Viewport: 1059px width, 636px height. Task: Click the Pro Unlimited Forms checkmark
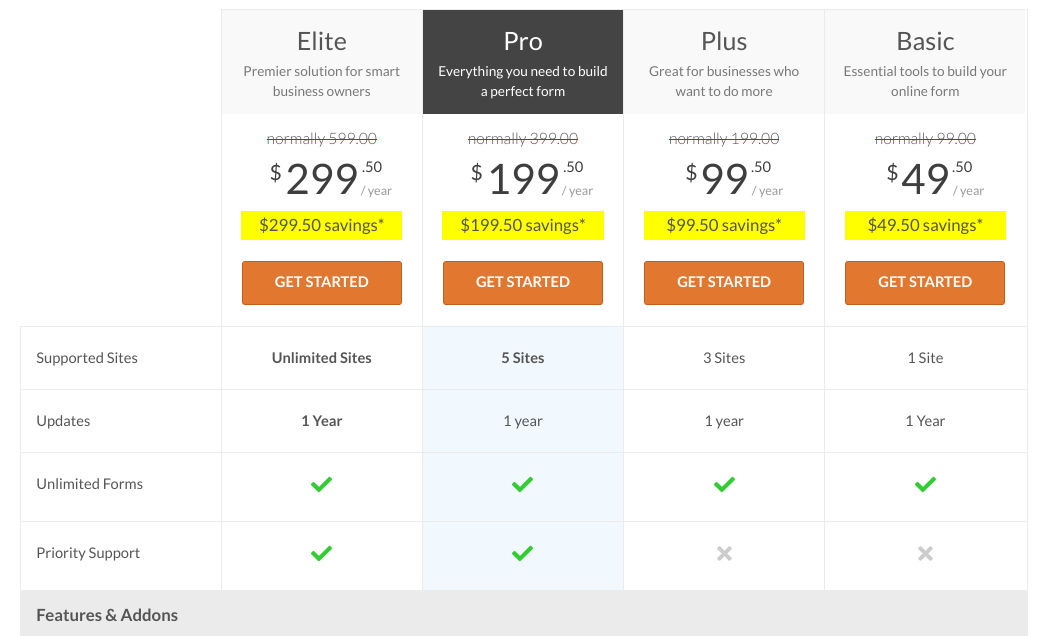(x=523, y=484)
